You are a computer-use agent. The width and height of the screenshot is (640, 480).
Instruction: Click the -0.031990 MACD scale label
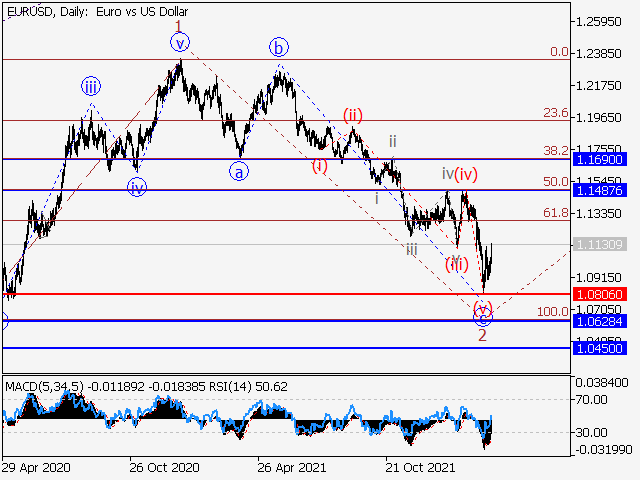pyautogui.click(x=603, y=450)
